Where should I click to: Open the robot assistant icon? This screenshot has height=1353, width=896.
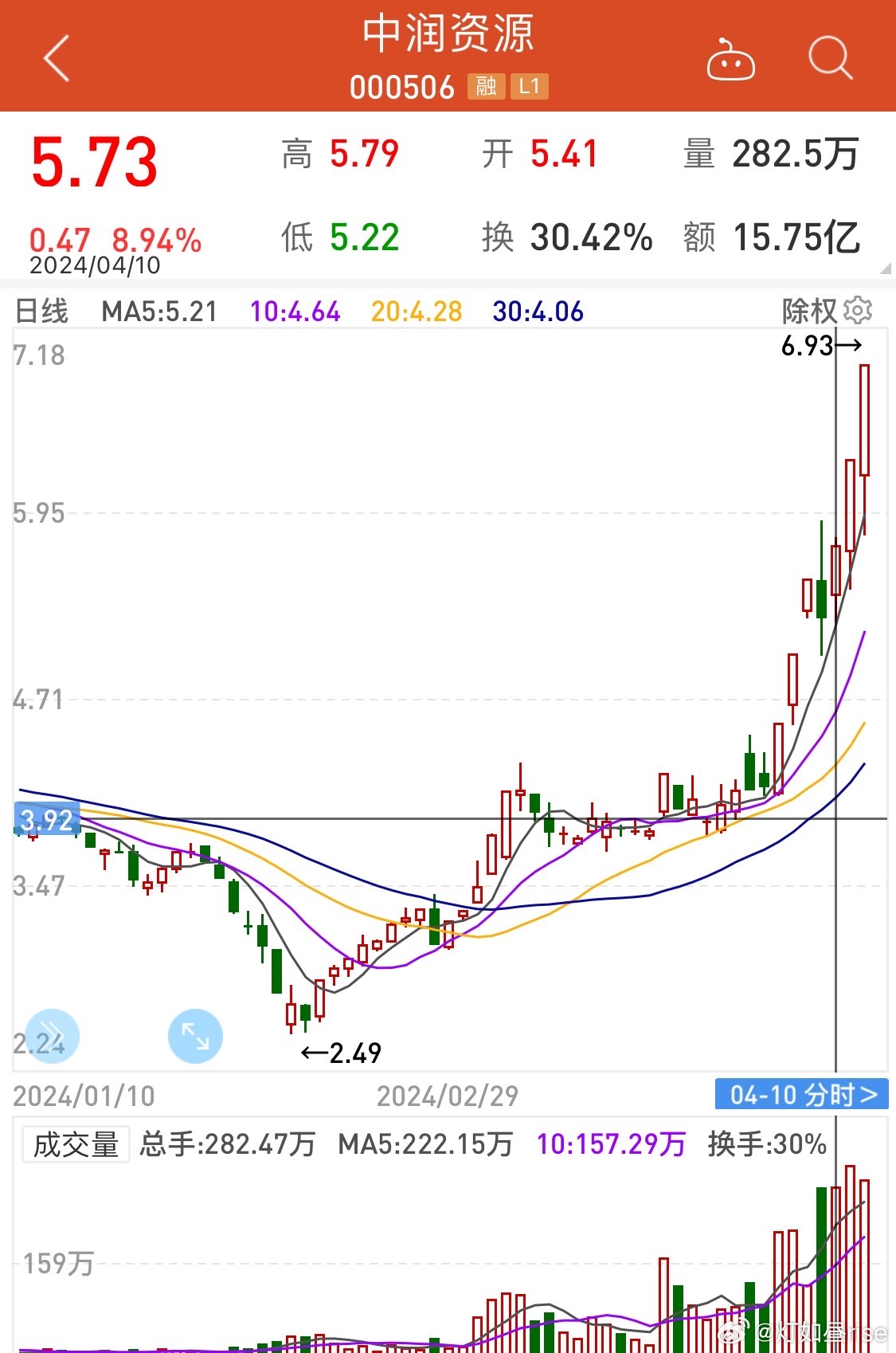point(730,60)
